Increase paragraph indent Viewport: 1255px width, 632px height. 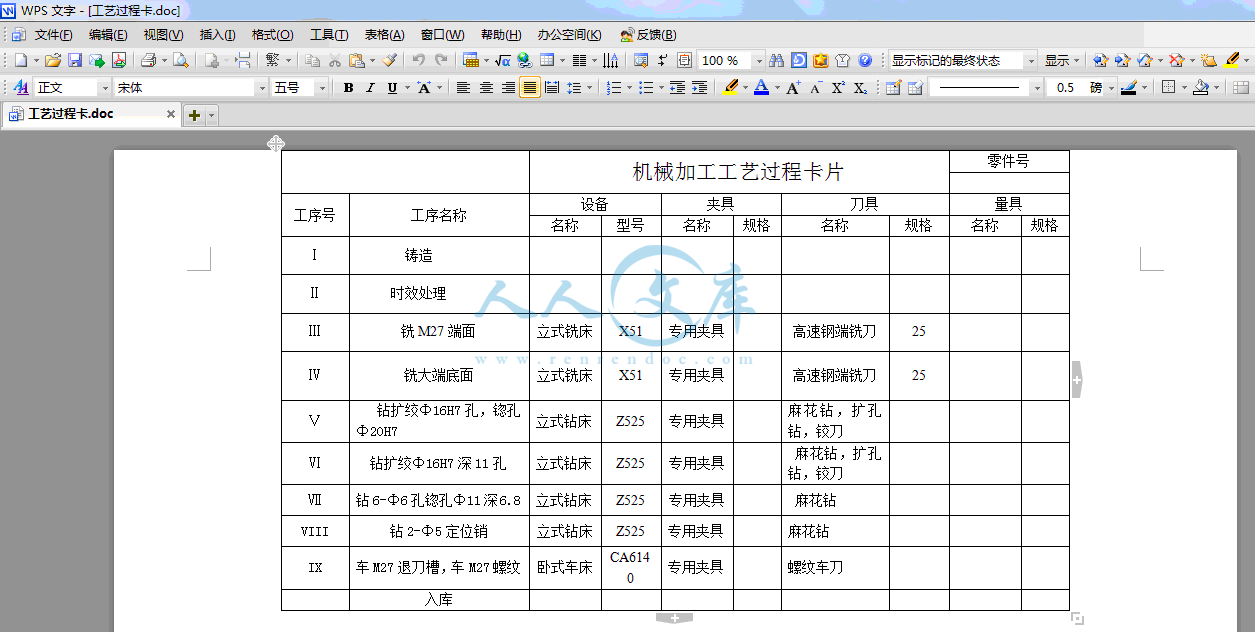click(x=699, y=88)
